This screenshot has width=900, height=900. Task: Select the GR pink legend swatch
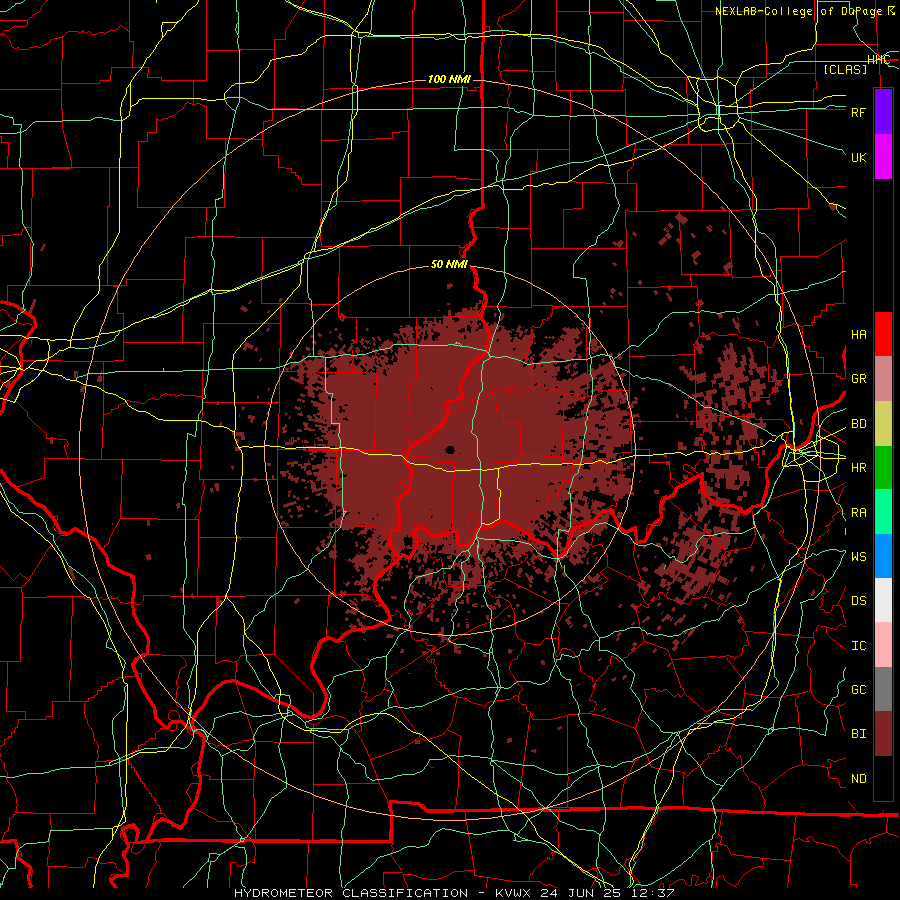(883, 378)
